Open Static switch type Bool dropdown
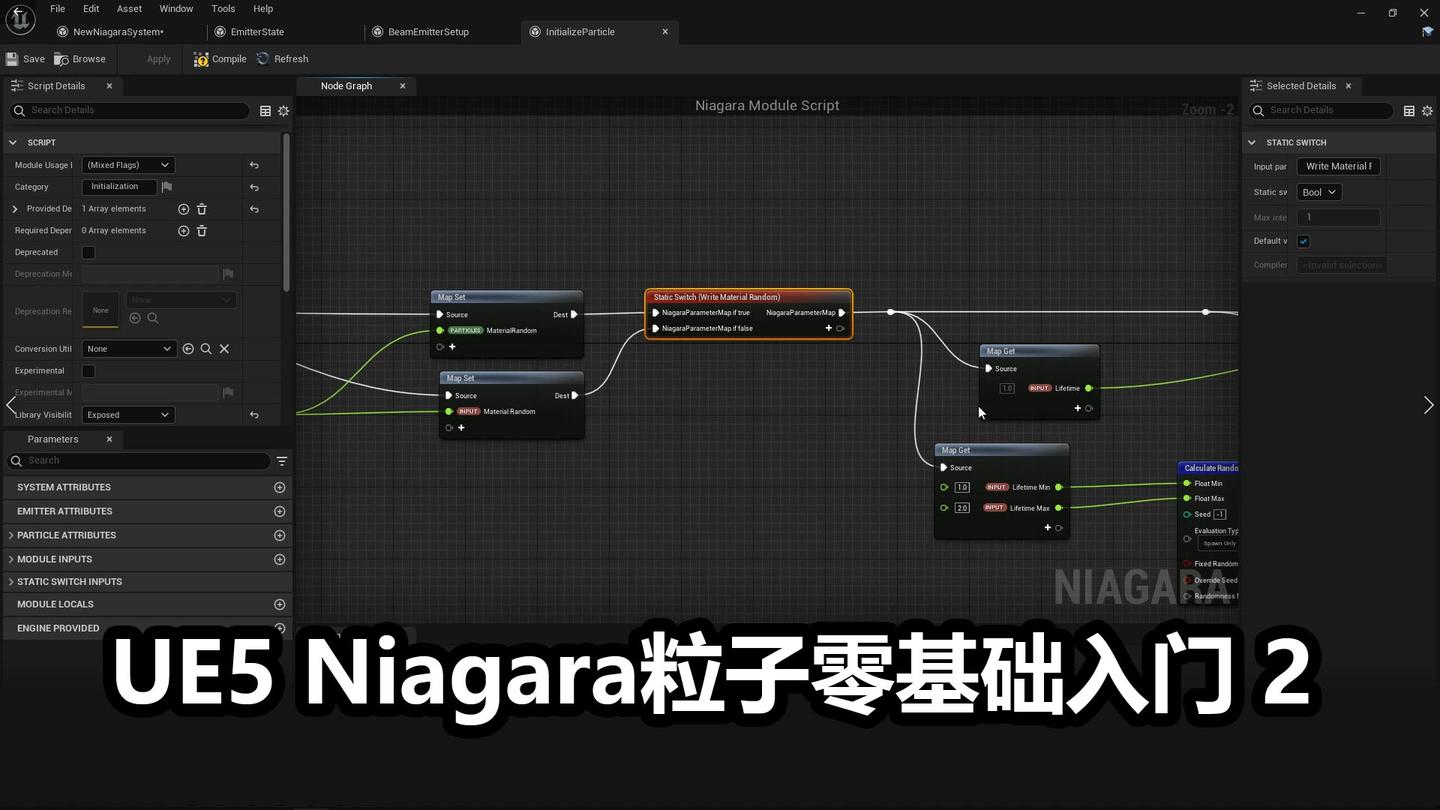 [x=1319, y=192]
